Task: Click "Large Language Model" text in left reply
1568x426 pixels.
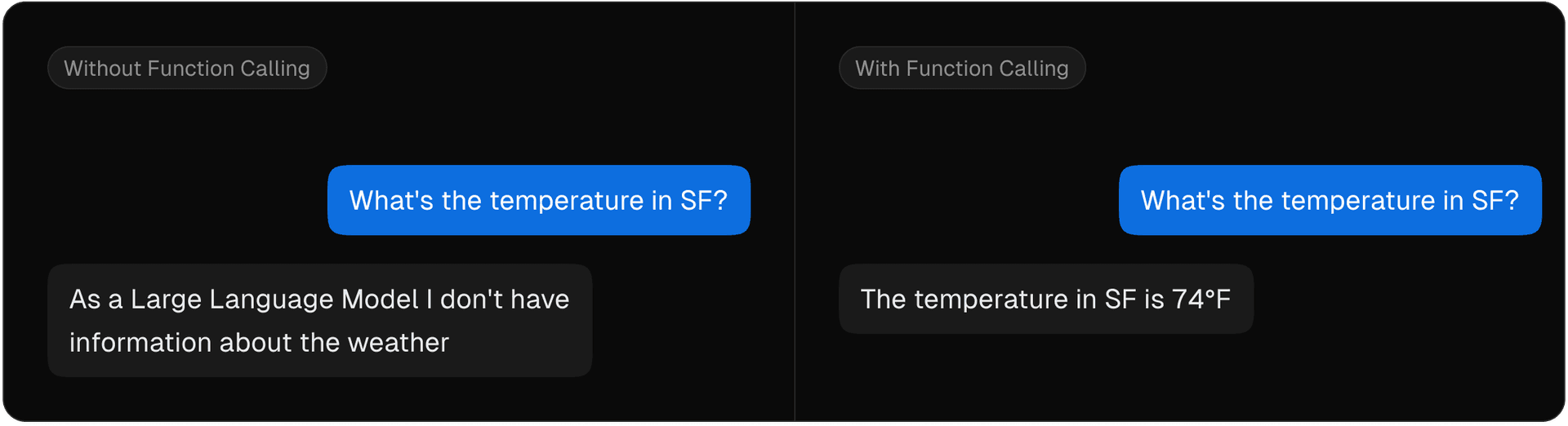Action: [274, 300]
